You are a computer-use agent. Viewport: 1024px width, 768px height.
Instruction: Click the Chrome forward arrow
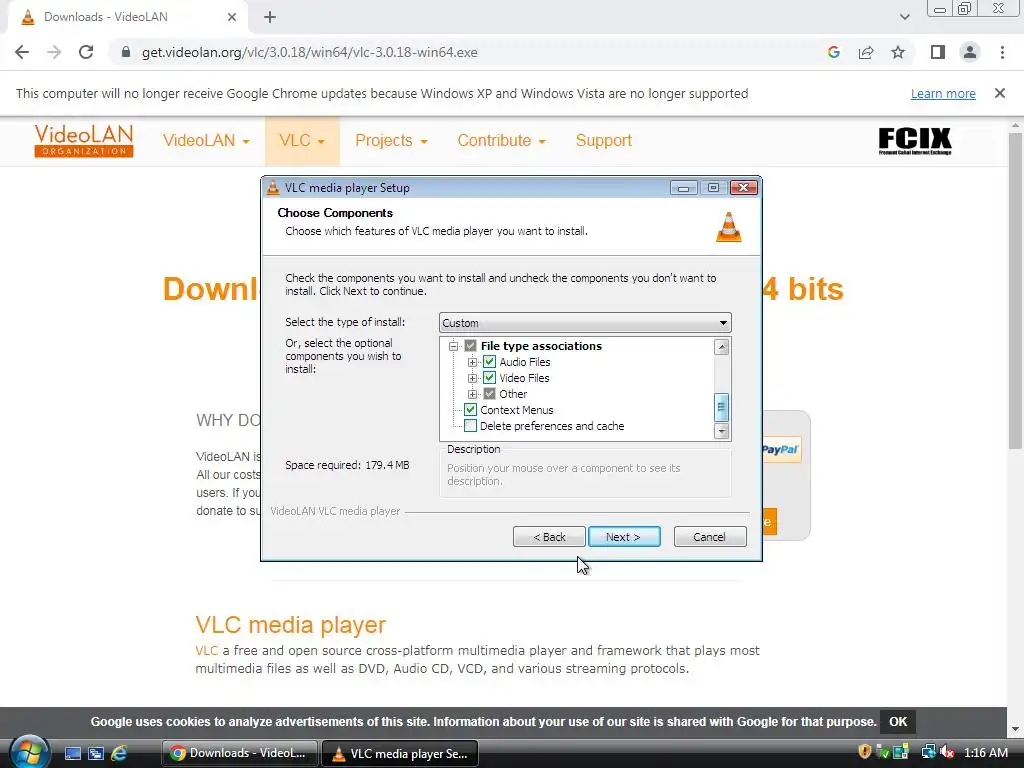point(54,52)
